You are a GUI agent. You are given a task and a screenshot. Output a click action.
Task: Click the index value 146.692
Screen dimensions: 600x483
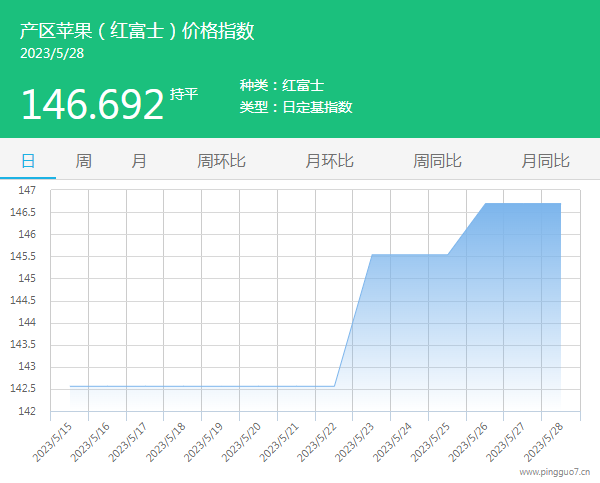tap(93, 104)
